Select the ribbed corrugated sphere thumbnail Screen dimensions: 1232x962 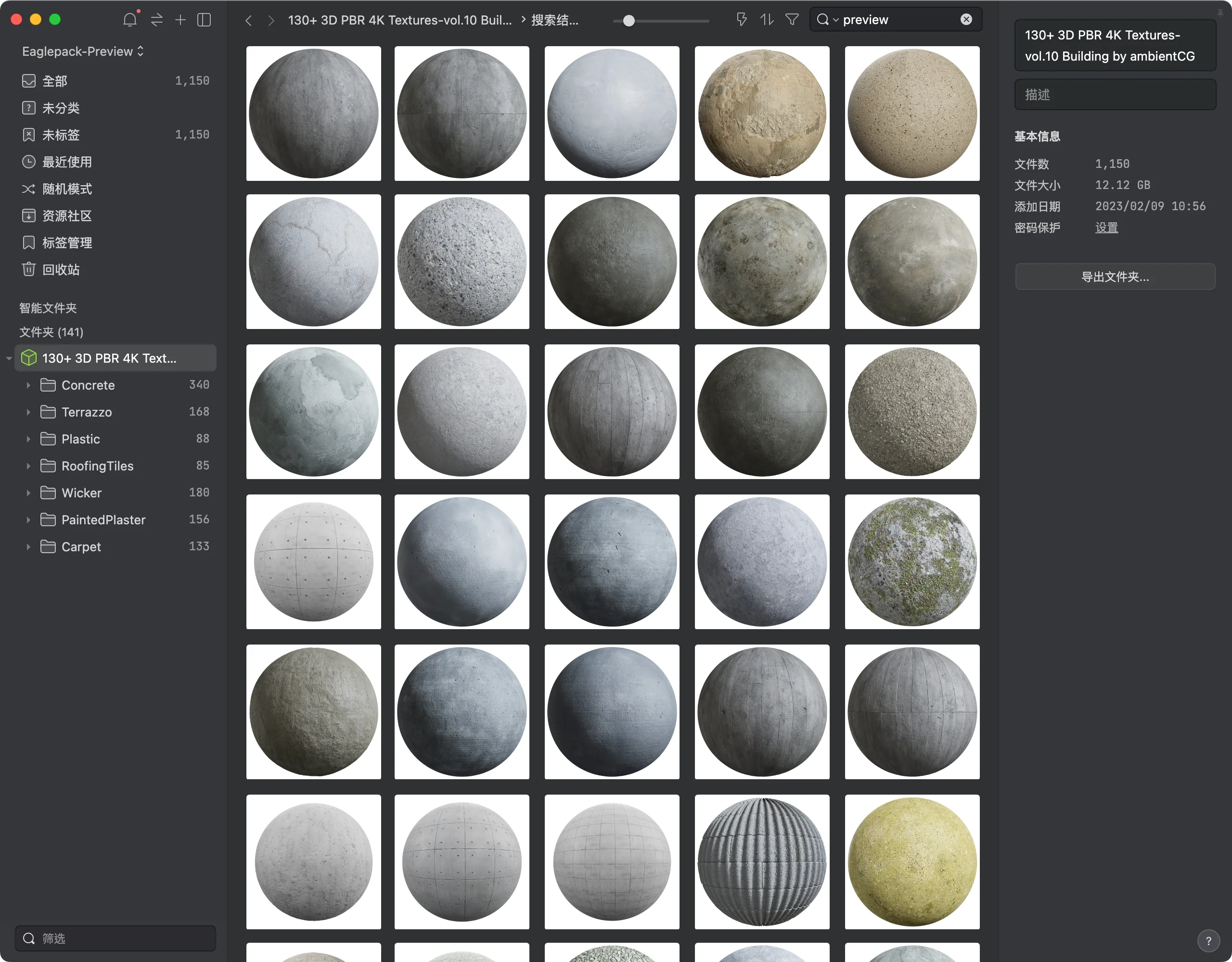click(762, 862)
